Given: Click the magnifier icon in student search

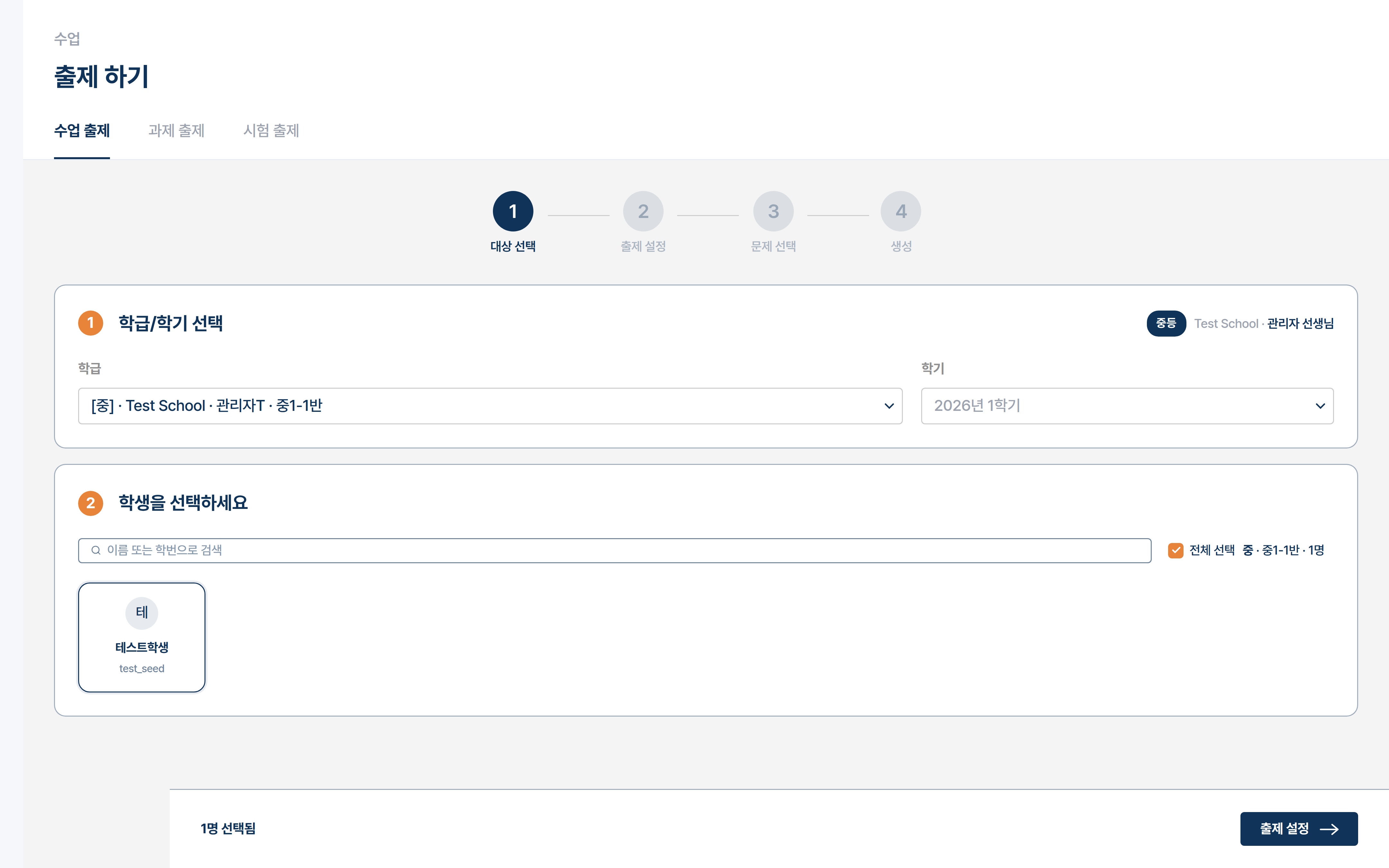Looking at the screenshot, I should click(x=96, y=550).
